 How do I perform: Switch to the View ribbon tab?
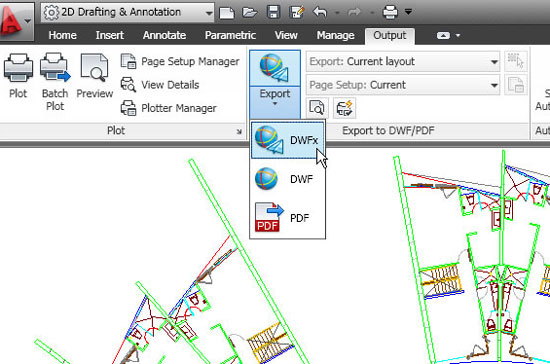pos(286,35)
